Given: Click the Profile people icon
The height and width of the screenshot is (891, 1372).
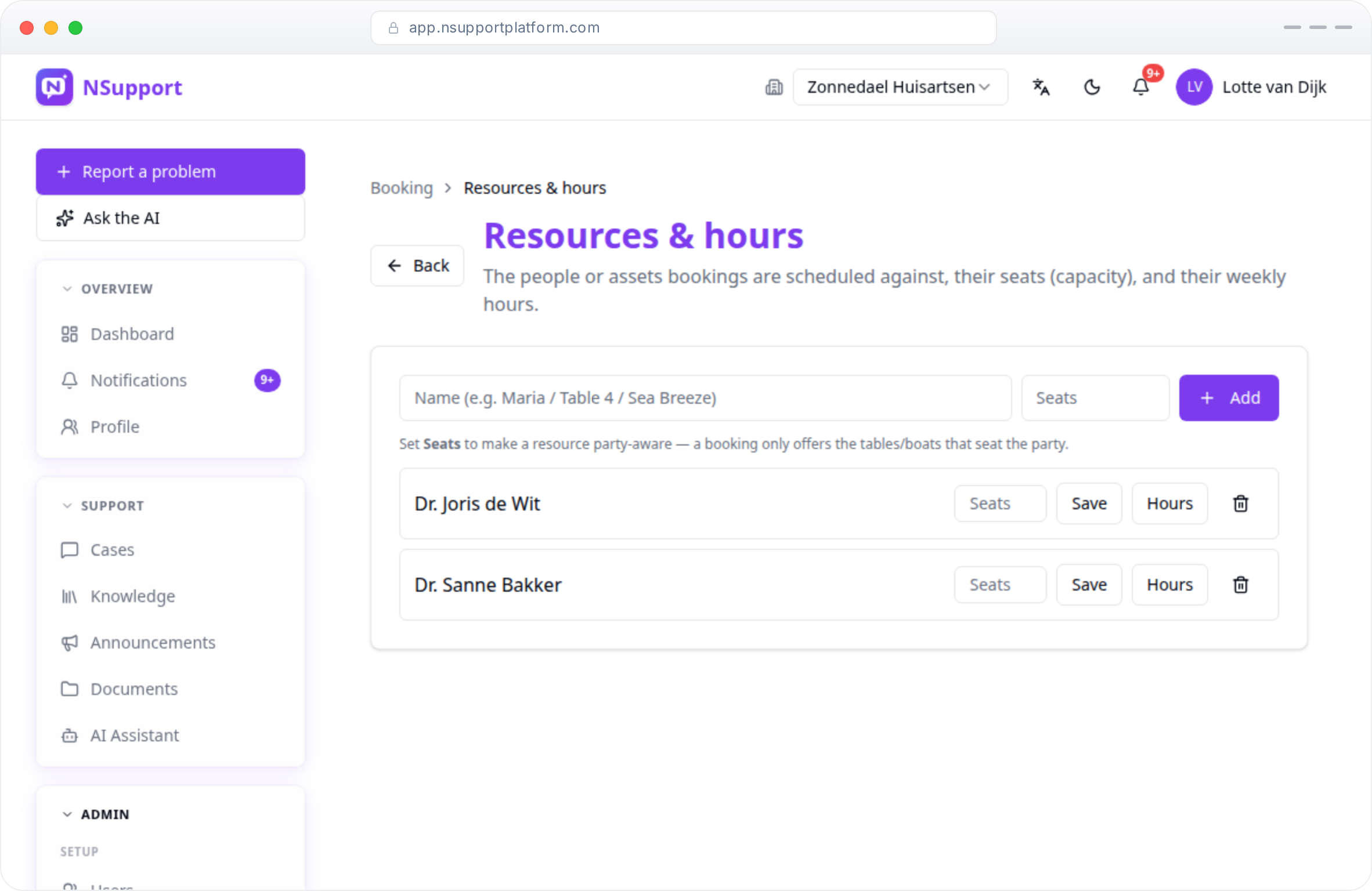Looking at the screenshot, I should tap(70, 427).
